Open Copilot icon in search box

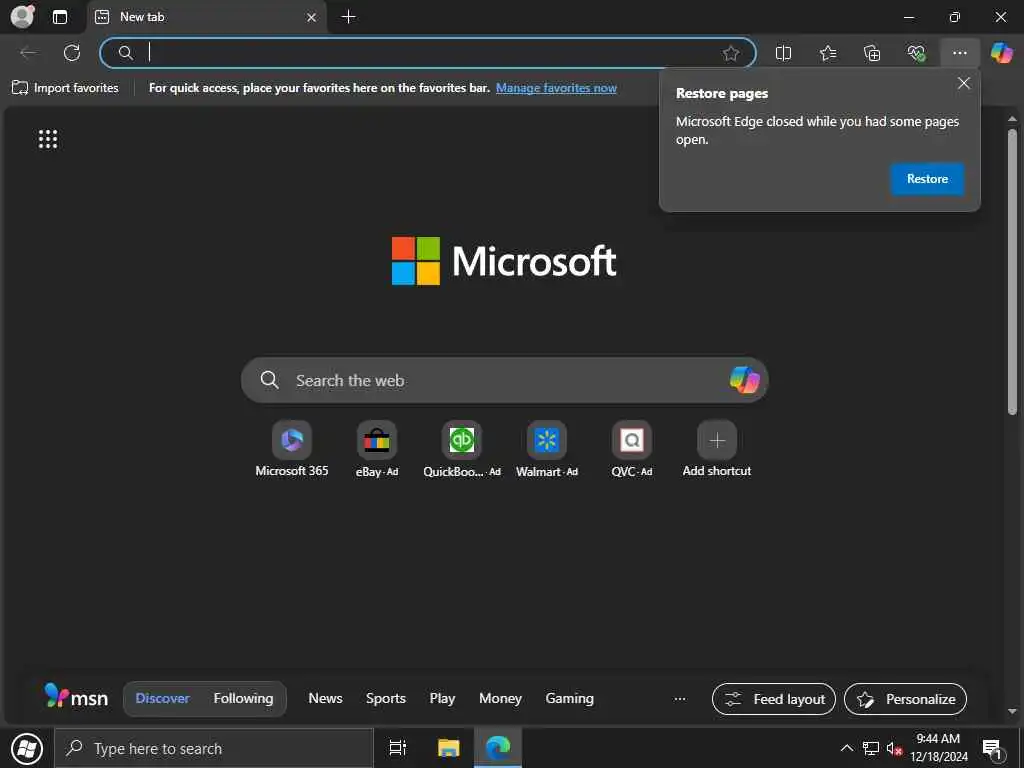click(744, 379)
